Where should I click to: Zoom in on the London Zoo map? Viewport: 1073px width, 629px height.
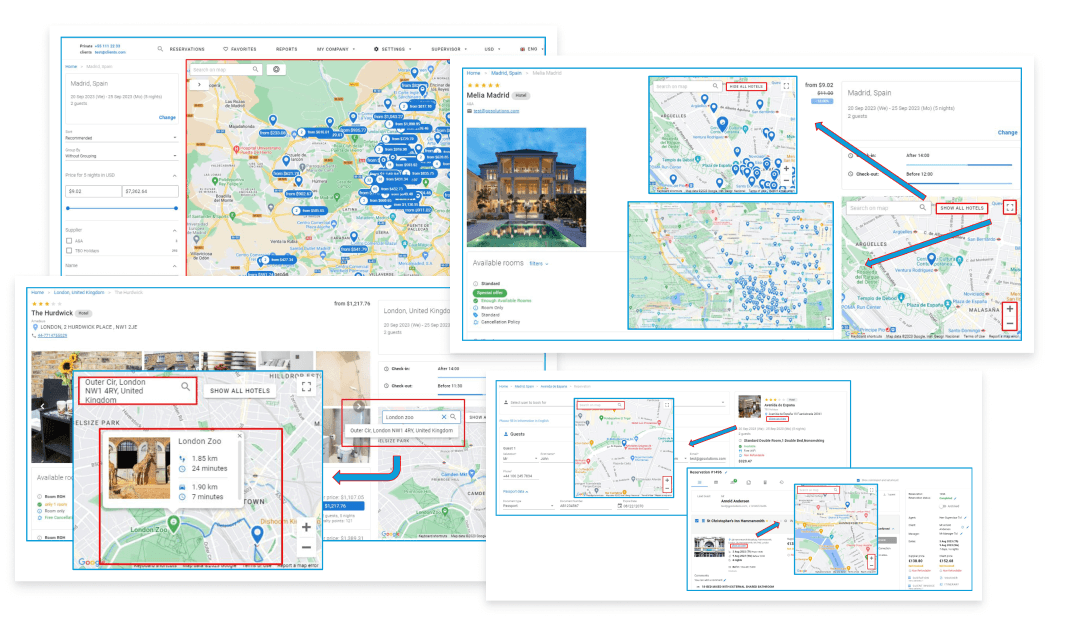306,527
